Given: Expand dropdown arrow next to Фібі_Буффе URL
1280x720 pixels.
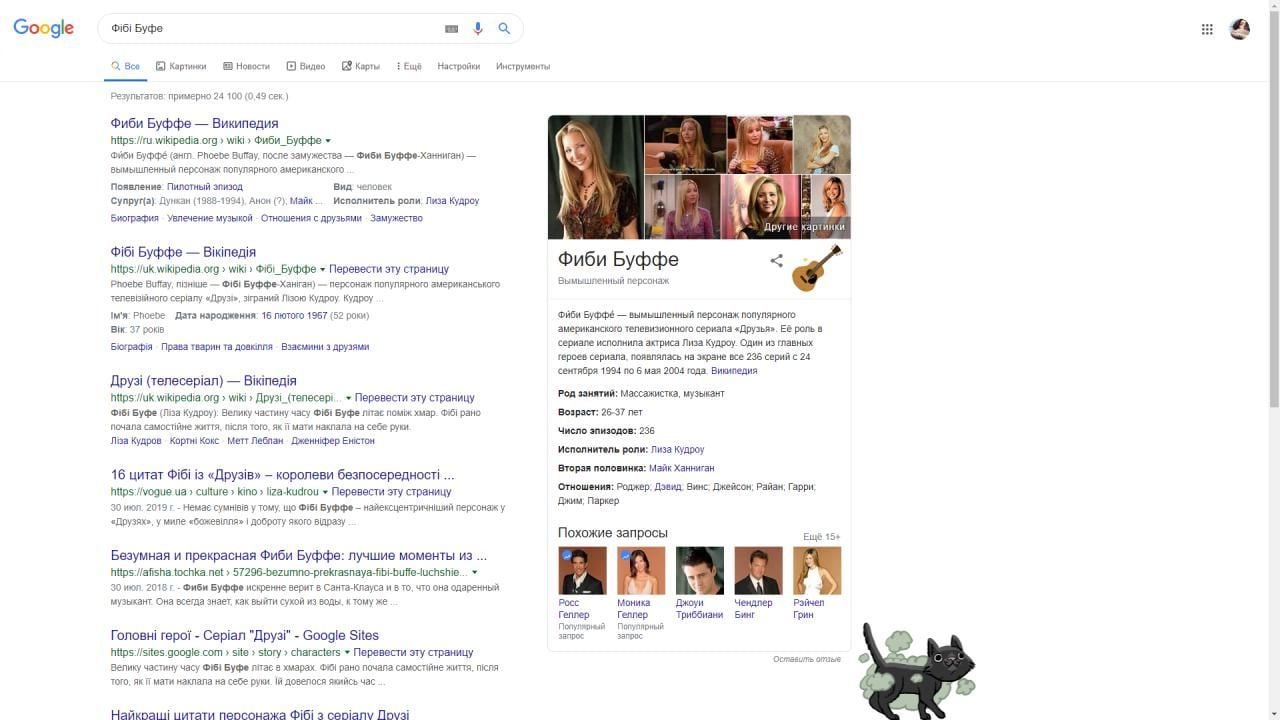Looking at the screenshot, I should tap(322, 270).
